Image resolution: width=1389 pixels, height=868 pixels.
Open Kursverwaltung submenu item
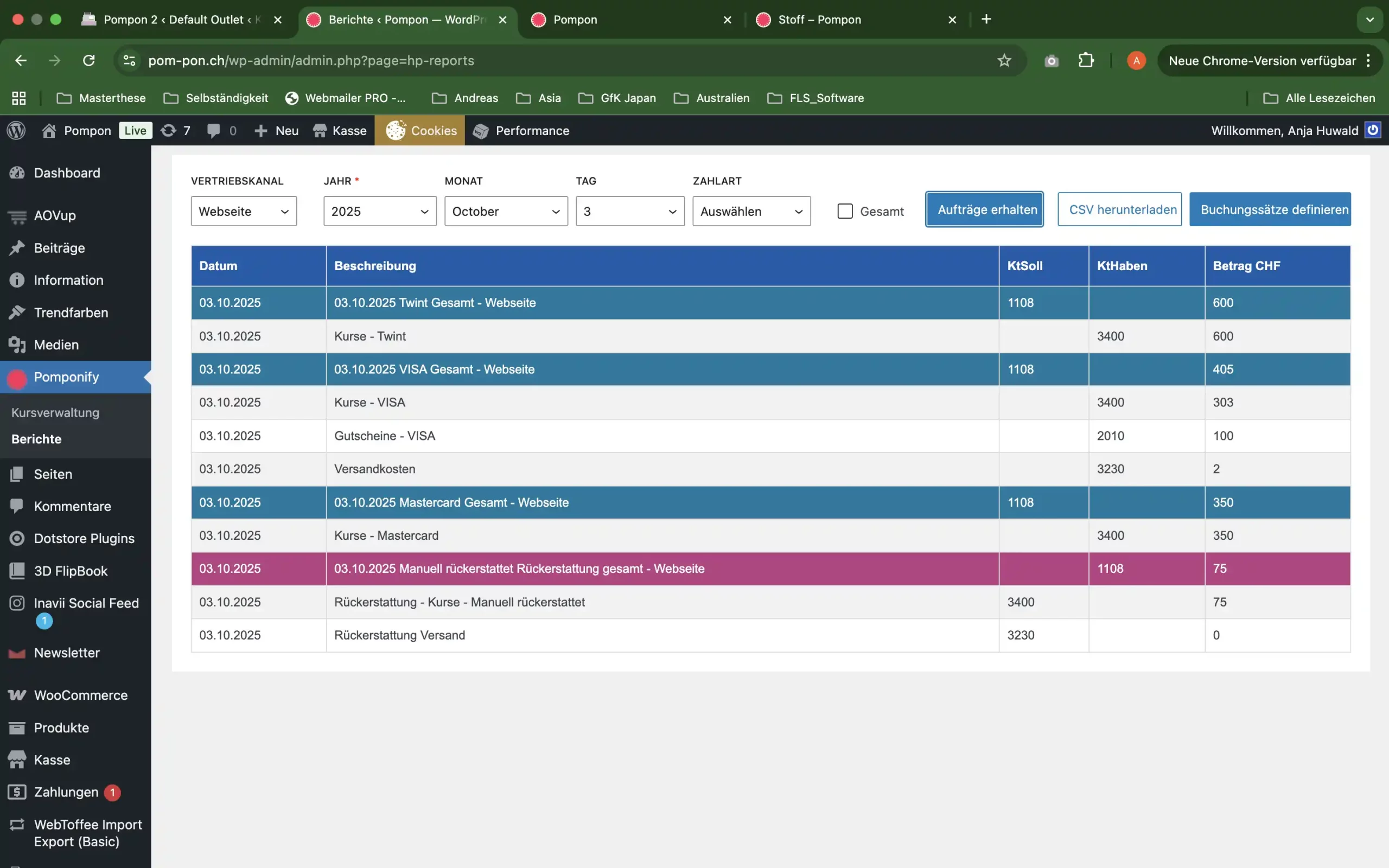(55, 412)
